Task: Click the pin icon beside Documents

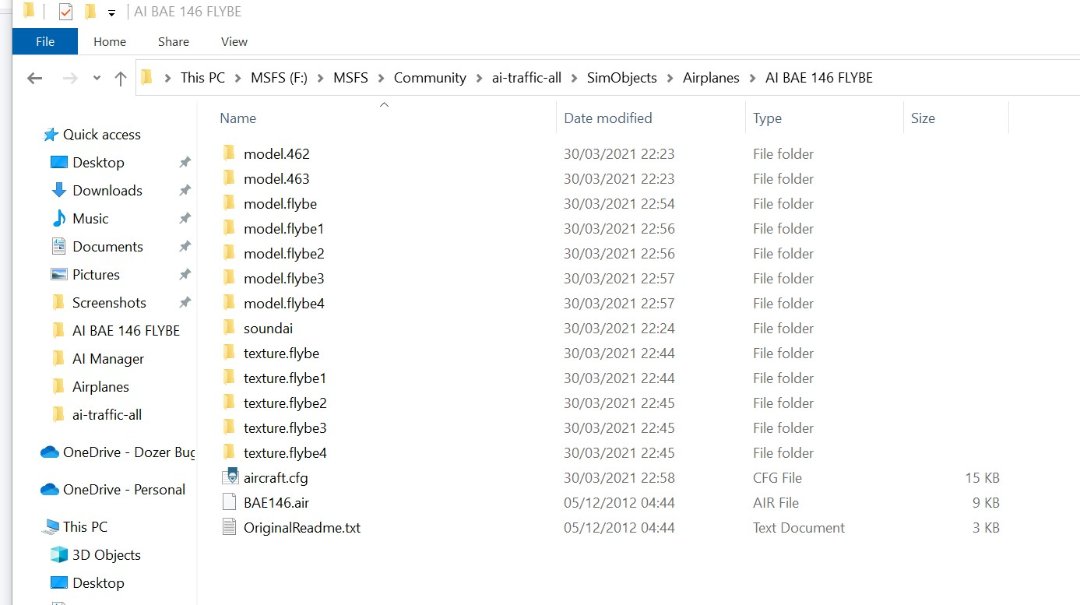Action: 185,247
